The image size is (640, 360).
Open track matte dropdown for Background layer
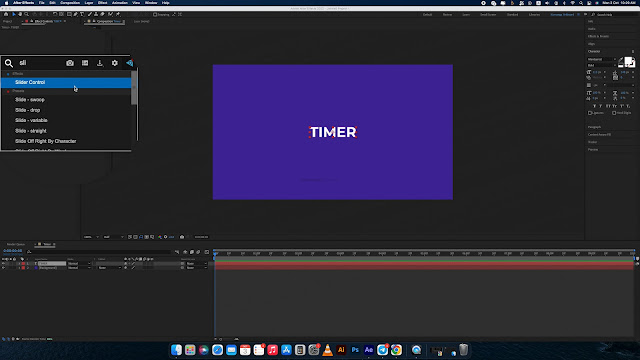point(109,268)
